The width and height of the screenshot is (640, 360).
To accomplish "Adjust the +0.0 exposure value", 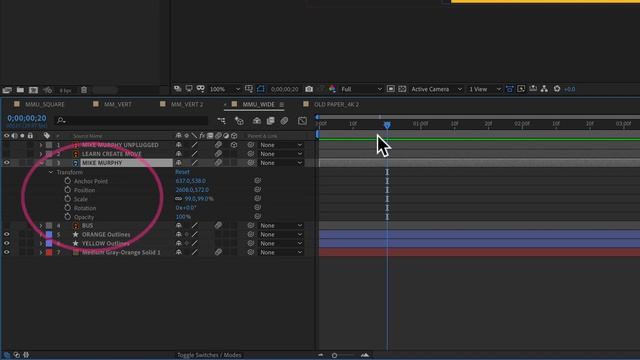I will [x=570, y=89].
